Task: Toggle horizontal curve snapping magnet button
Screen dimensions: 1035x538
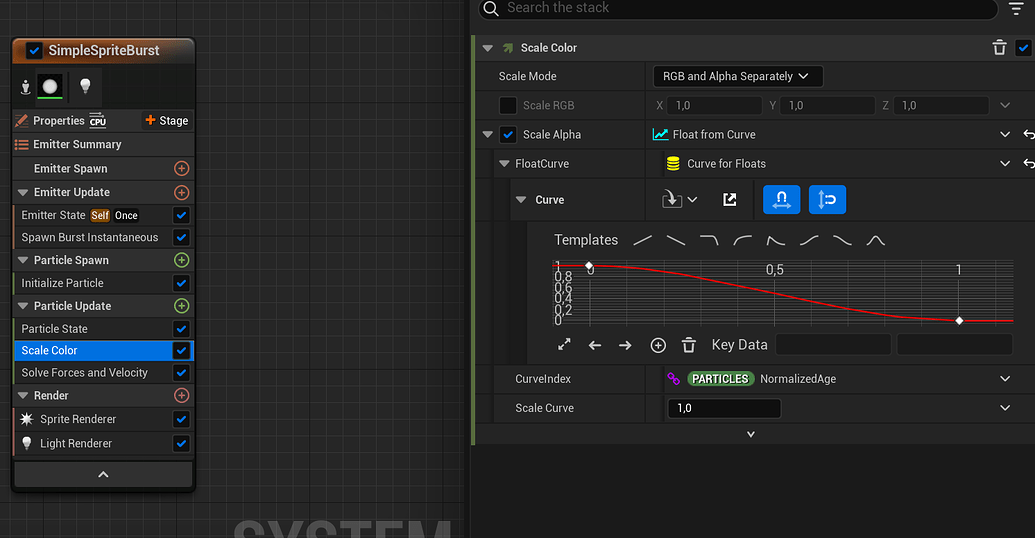Action: (781, 200)
